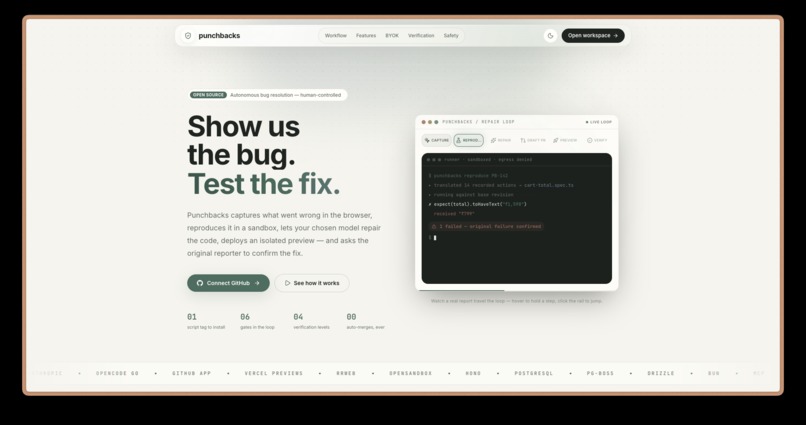Screen dimensions: 806x425
Task: Click OPENSANDBOX in the tech marquee
Action: [x=411, y=374]
